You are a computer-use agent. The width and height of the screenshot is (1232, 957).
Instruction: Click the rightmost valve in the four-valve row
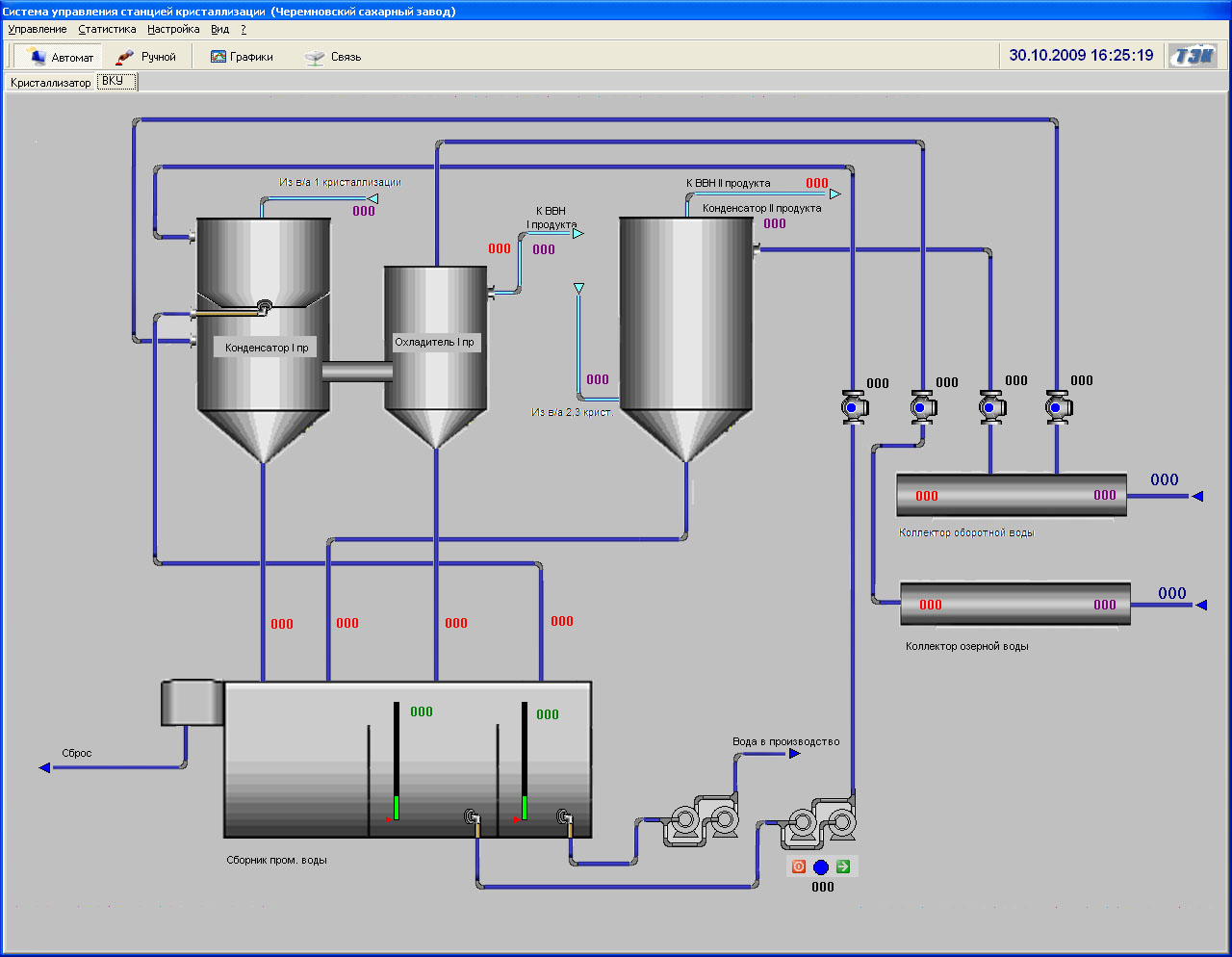[1057, 407]
